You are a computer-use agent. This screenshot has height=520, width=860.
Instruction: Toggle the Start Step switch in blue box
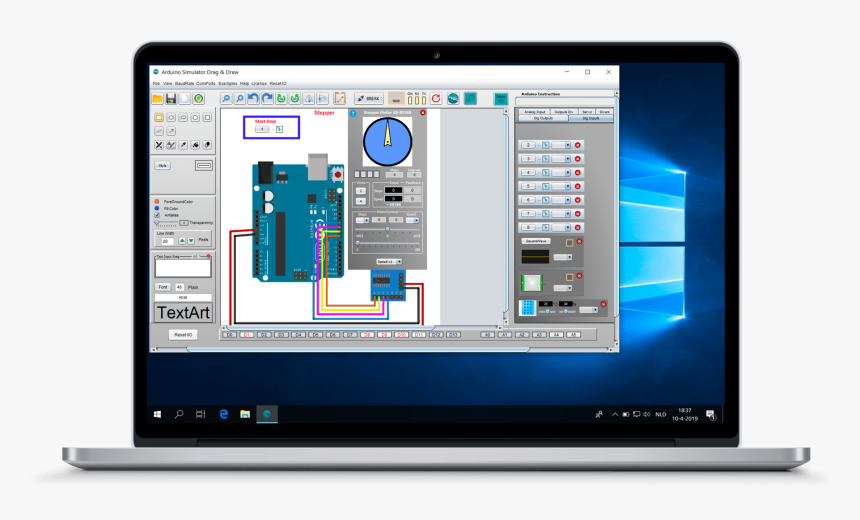pos(279,129)
